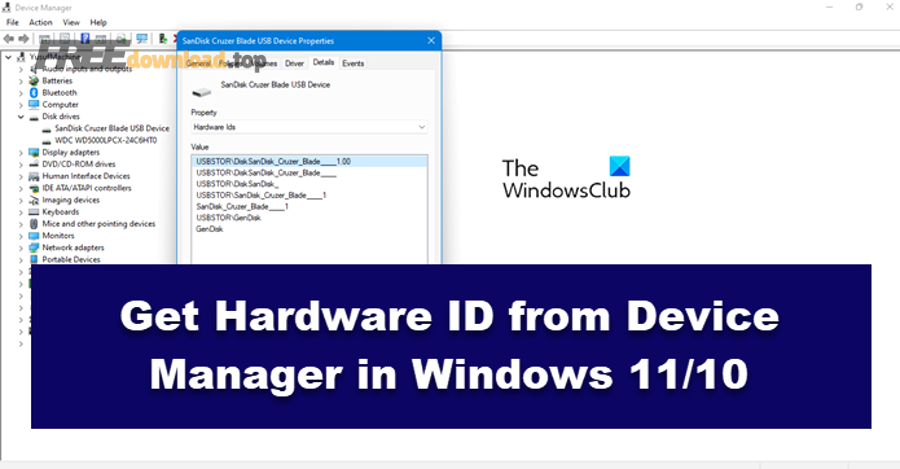
Task: Click the Forward arrow in the toolbar
Action: click(x=24, y=38)
